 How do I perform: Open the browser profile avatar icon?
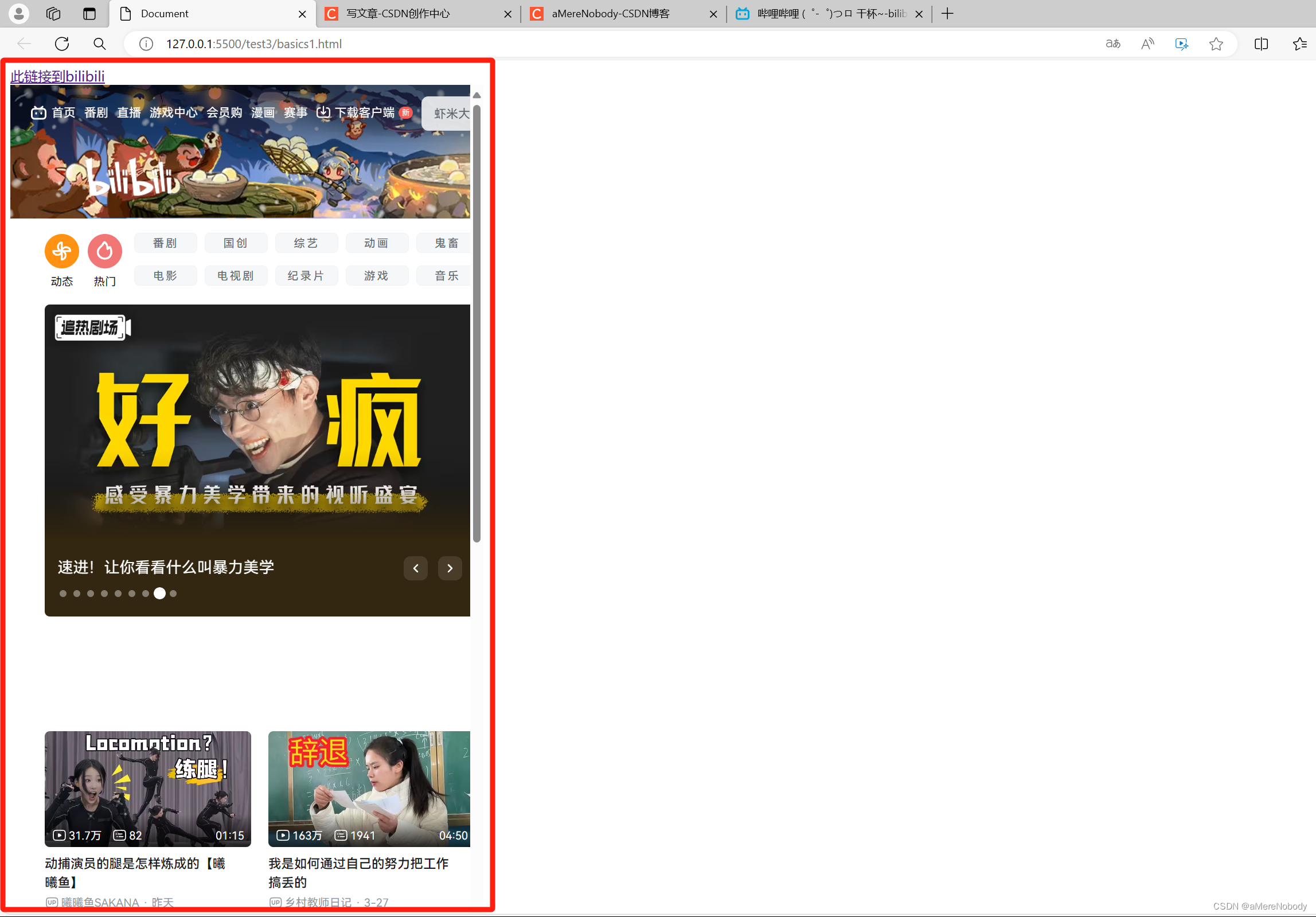(x=19, y=13)
